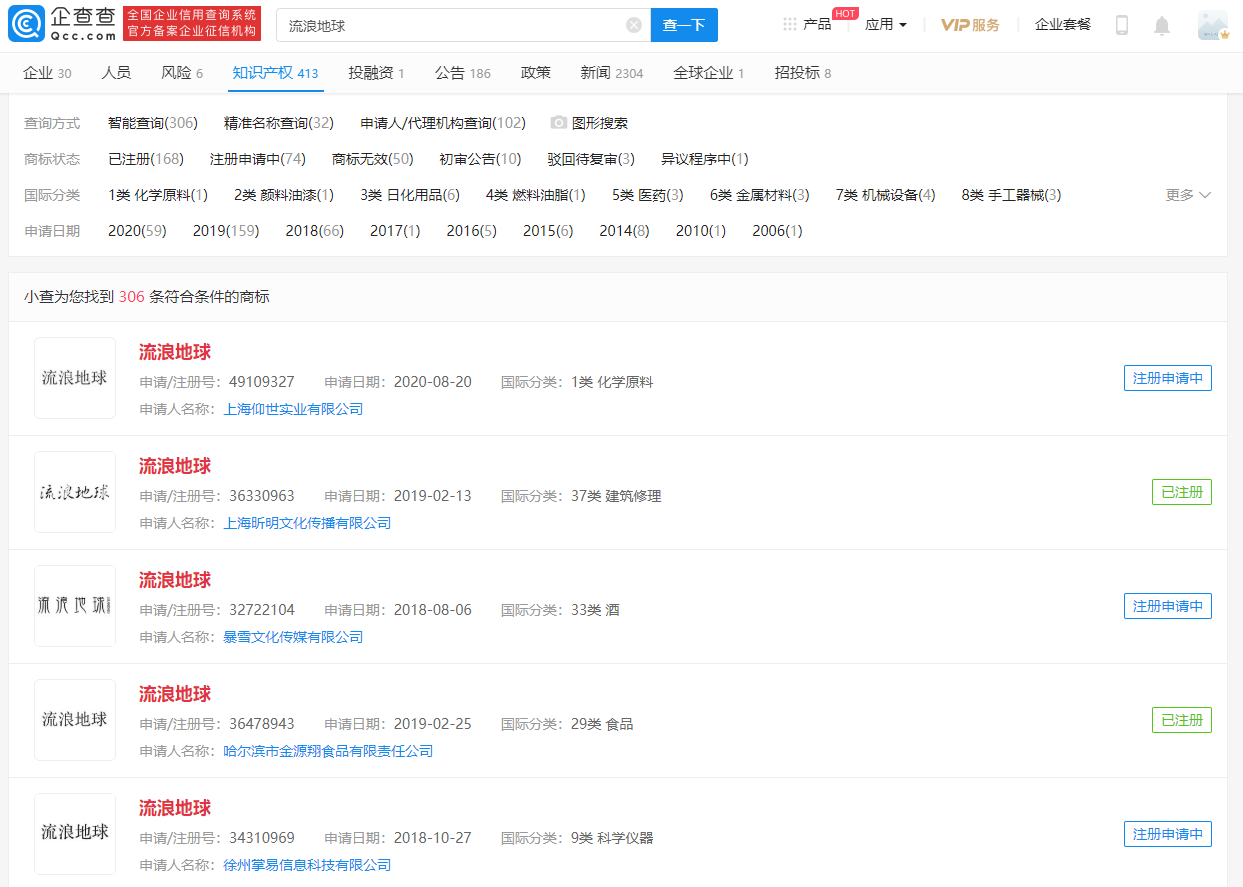The height and width of the screenshot is (887, 1243).
Task: Filter by status 商标无效(50)
Action: click(373, 159)
